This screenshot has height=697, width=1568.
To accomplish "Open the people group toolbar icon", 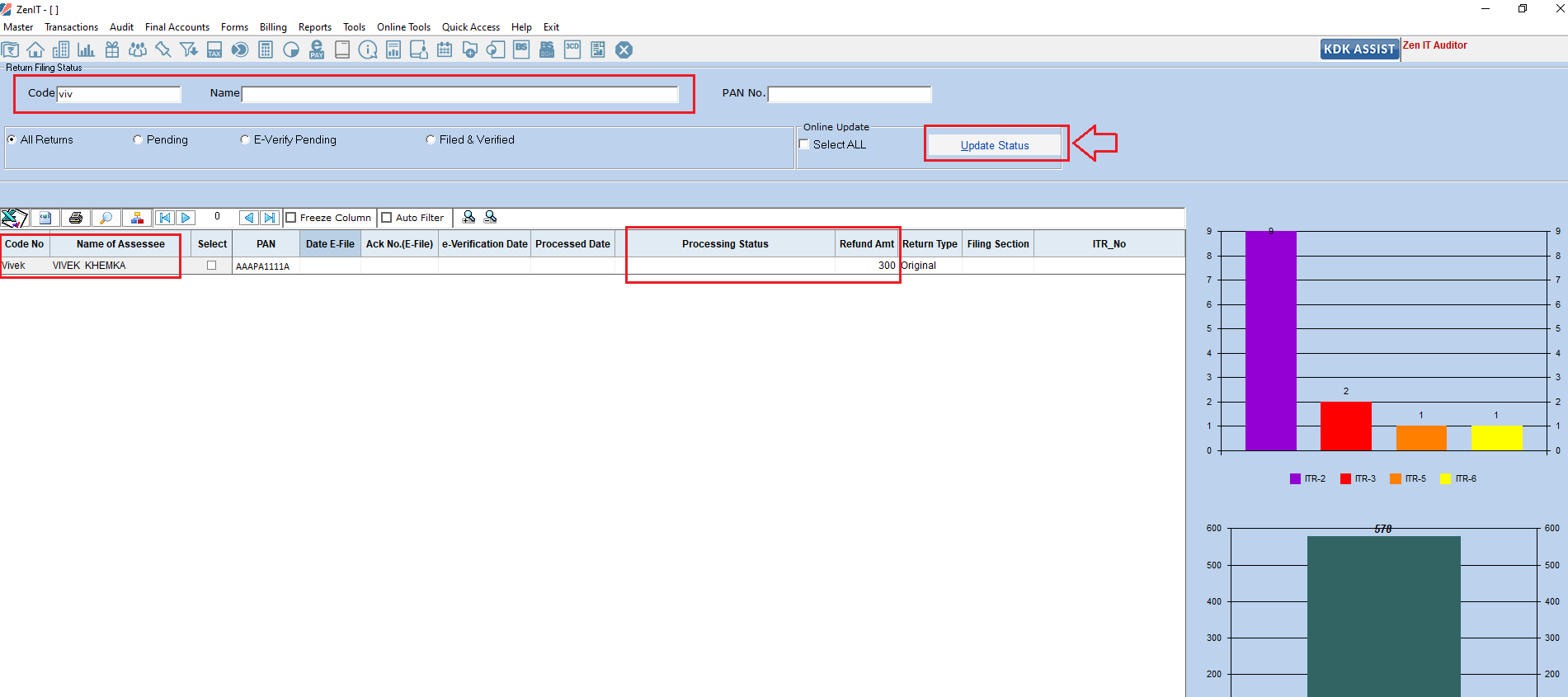I will pos(138,50).
